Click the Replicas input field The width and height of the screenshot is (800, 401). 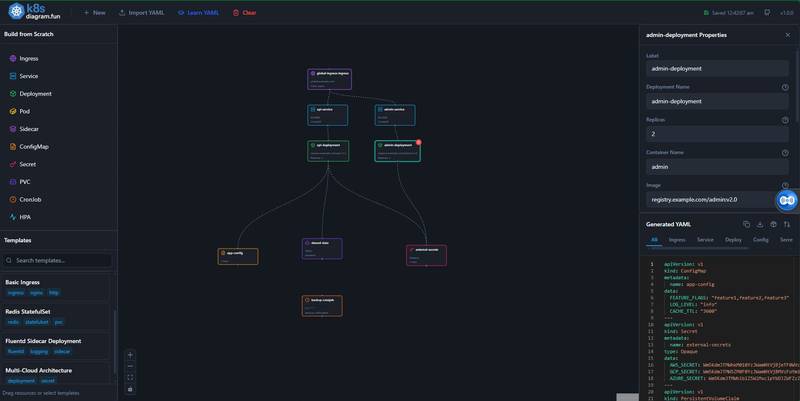coord(717,134)
